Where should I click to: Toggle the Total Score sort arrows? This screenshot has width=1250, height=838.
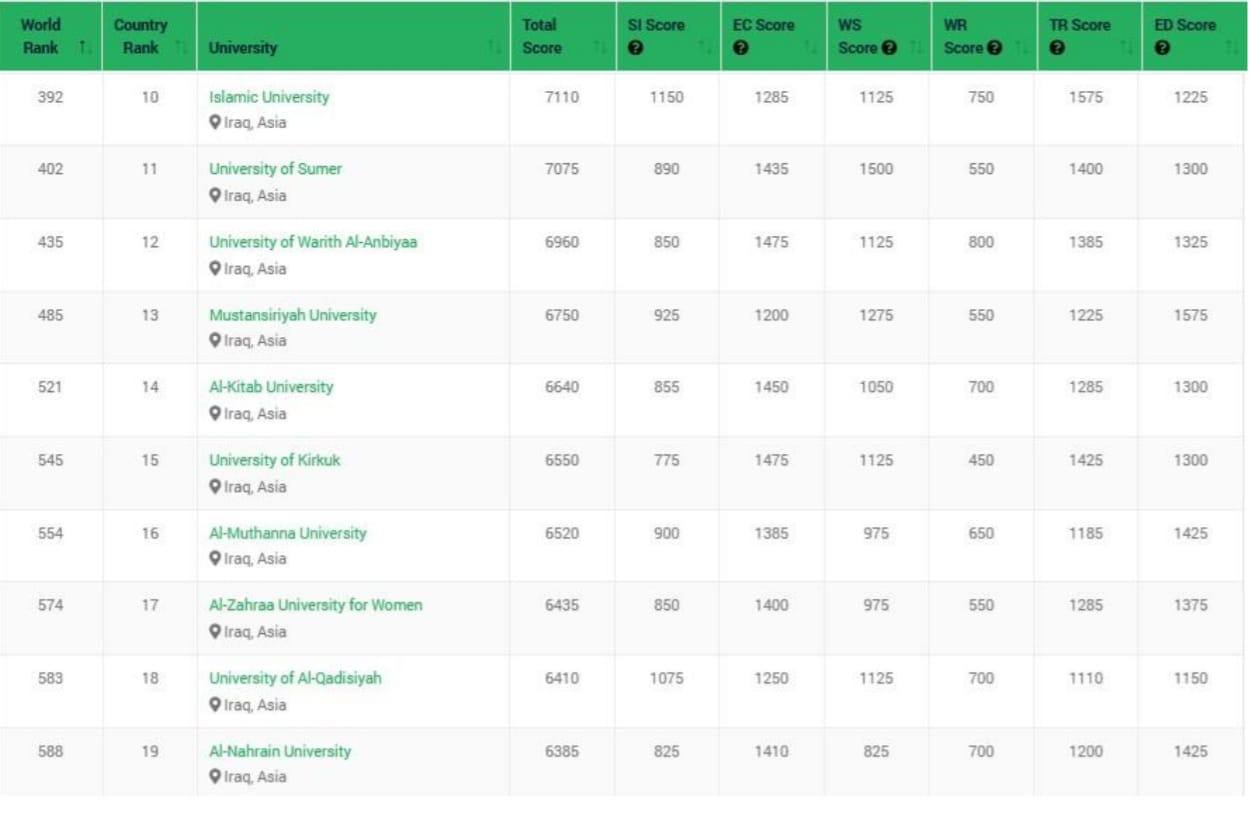click(x=599, y=48)
